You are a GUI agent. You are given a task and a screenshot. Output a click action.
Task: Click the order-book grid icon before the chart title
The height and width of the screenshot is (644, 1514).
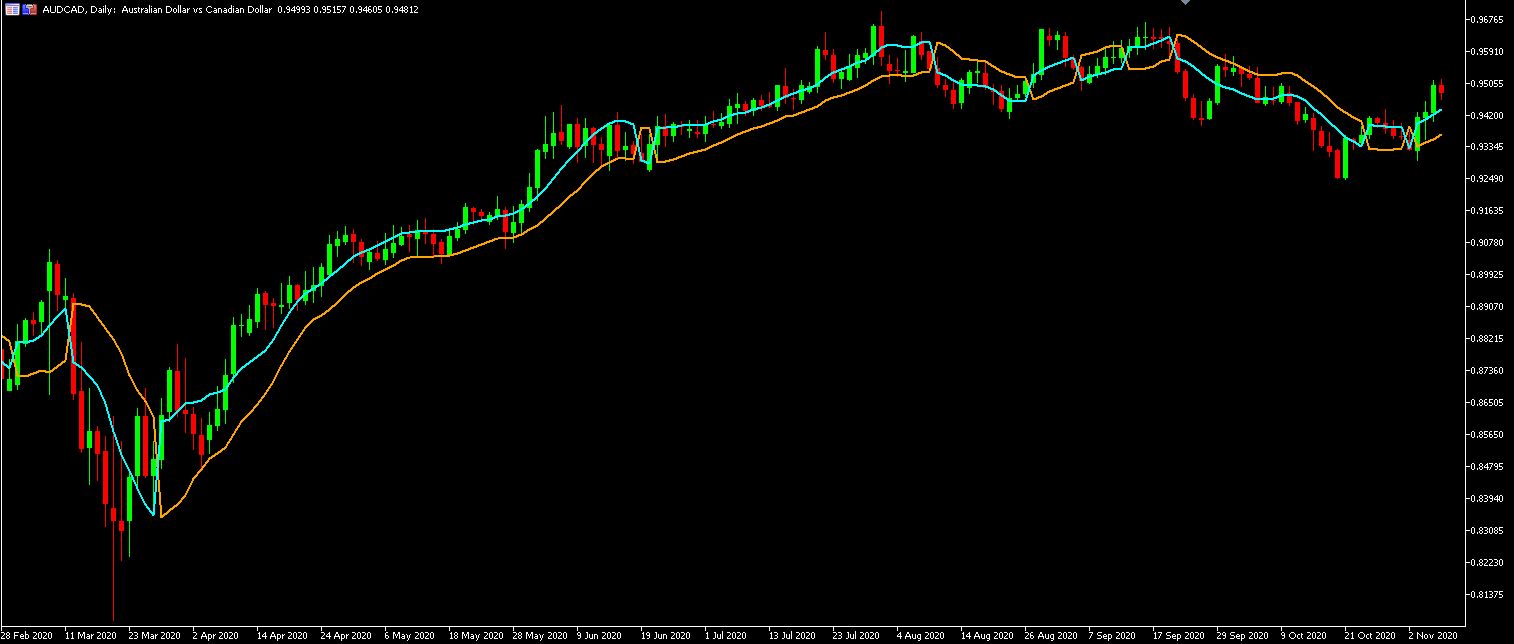tap(12, 9)
